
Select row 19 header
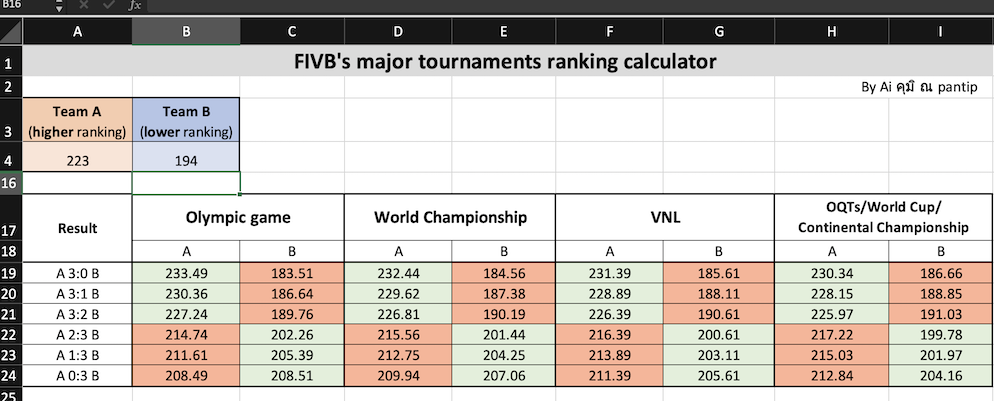coord(11,271)
